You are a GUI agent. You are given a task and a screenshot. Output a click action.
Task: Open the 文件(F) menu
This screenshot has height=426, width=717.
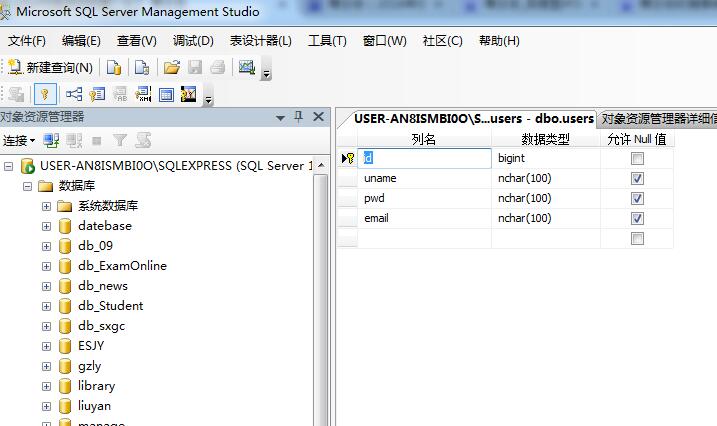click(x=27, y=41)
